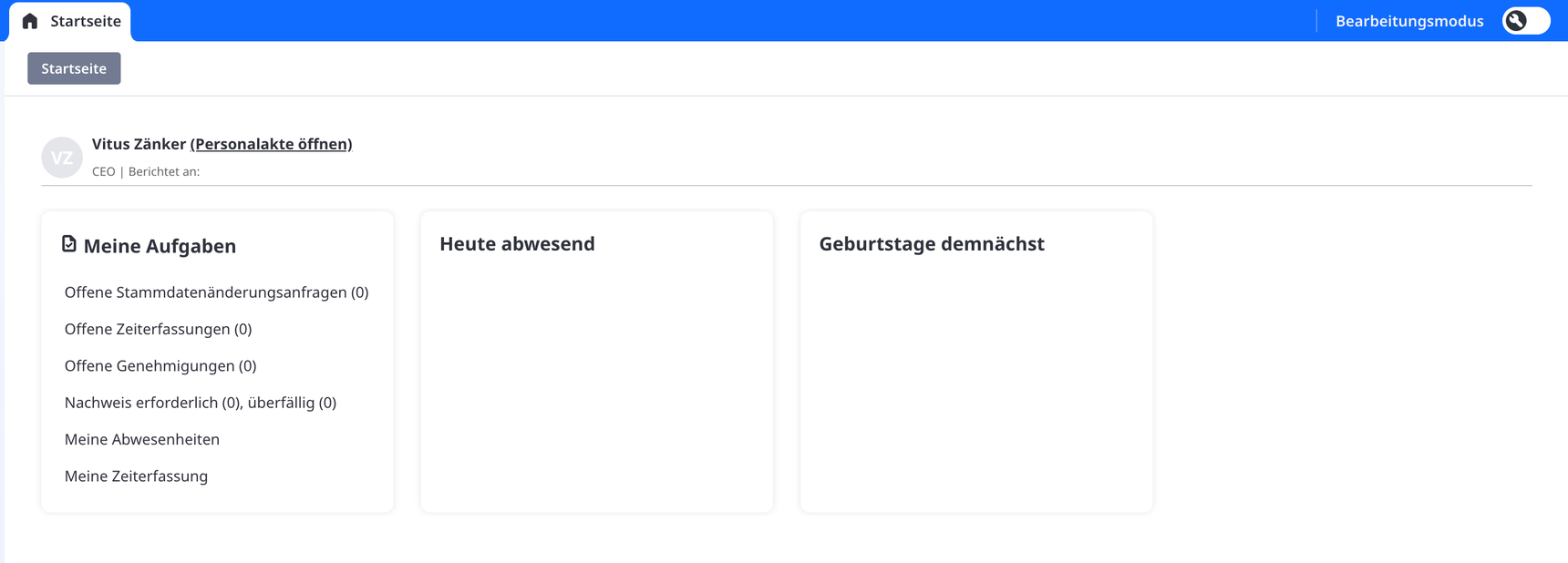Click the task document icon beside Meine Aufgaben
Image resolution: width=1568 pixels, height=563 pixels.
(69, 243)
